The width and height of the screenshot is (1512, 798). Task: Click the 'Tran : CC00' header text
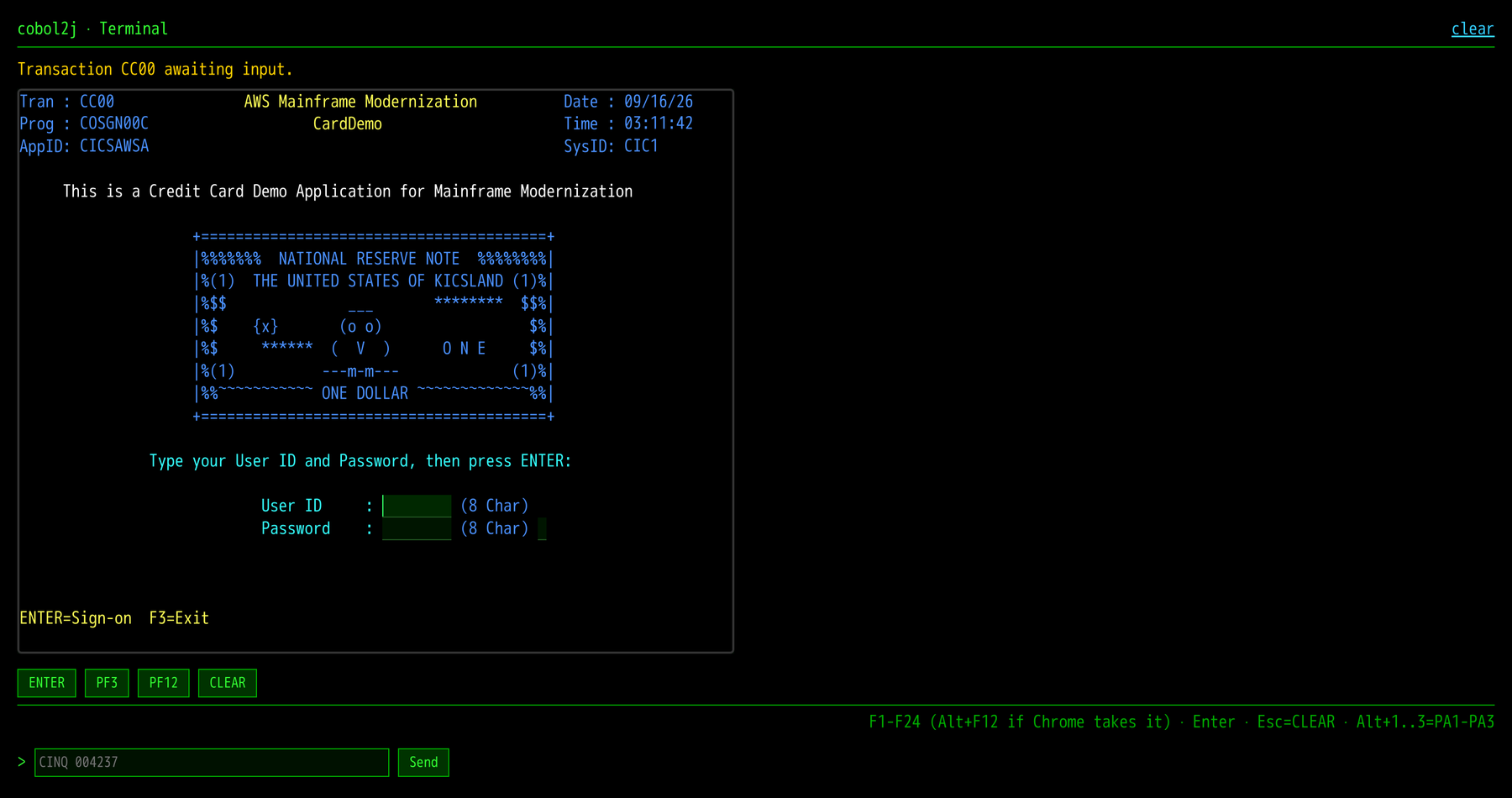[x=67, y=102]
